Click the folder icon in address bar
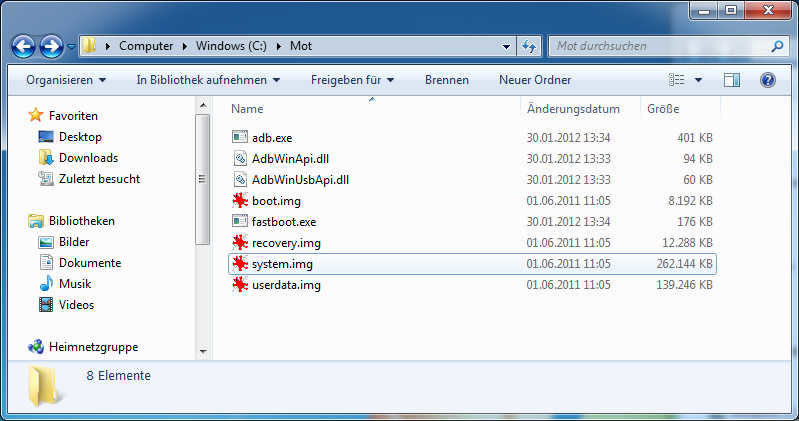799x421 pixels. [89, 45]
